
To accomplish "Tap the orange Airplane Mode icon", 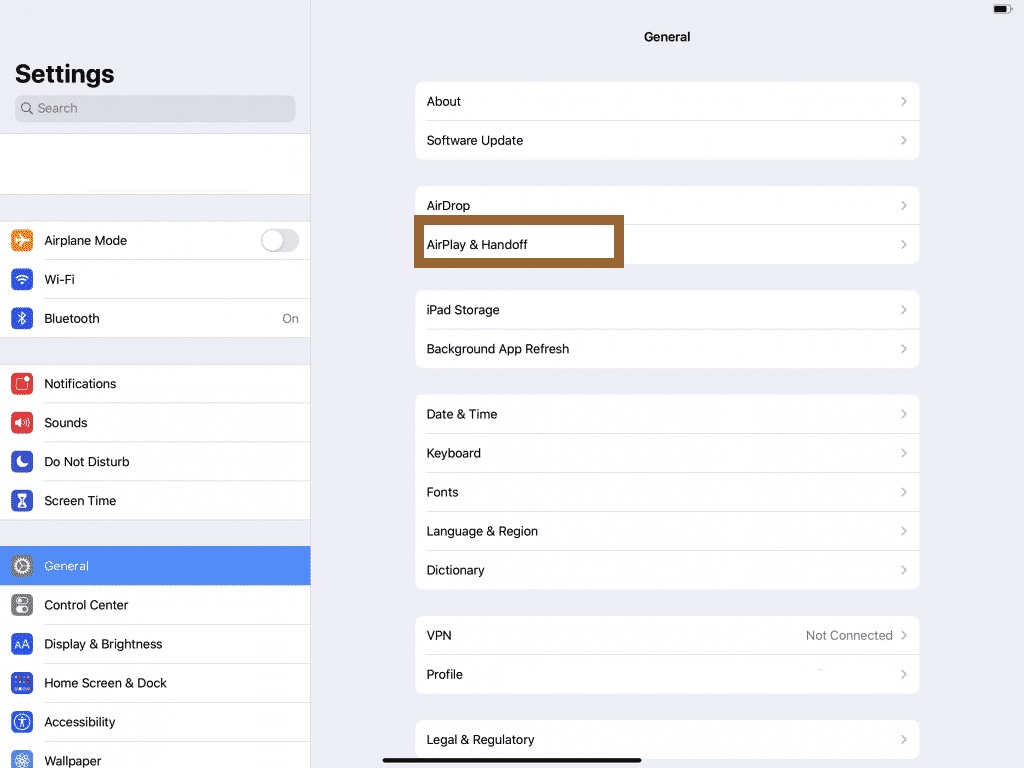I will pos(22,241).
